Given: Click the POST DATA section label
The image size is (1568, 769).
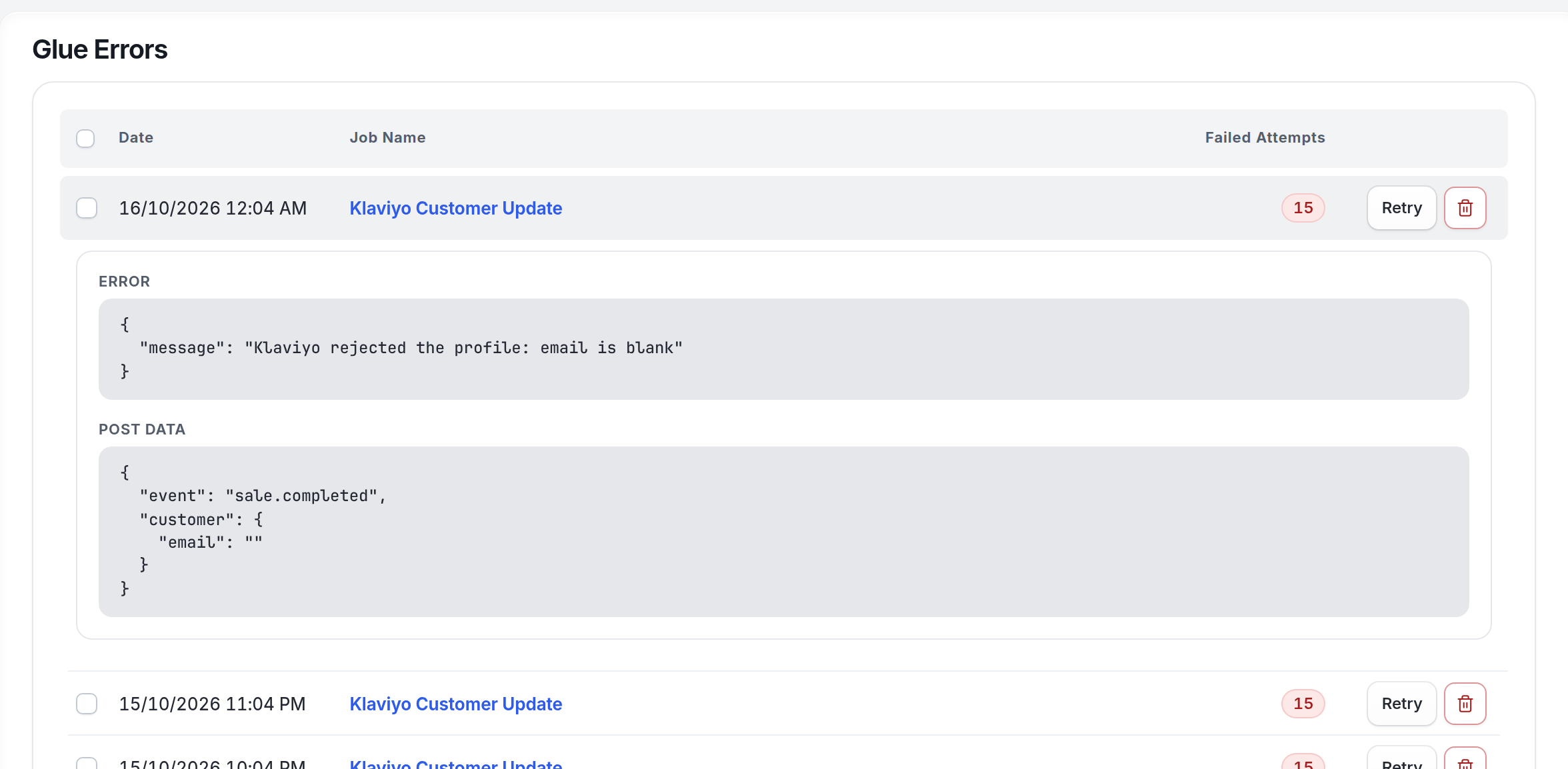Looking at the screenshot, I should point(142,430).
